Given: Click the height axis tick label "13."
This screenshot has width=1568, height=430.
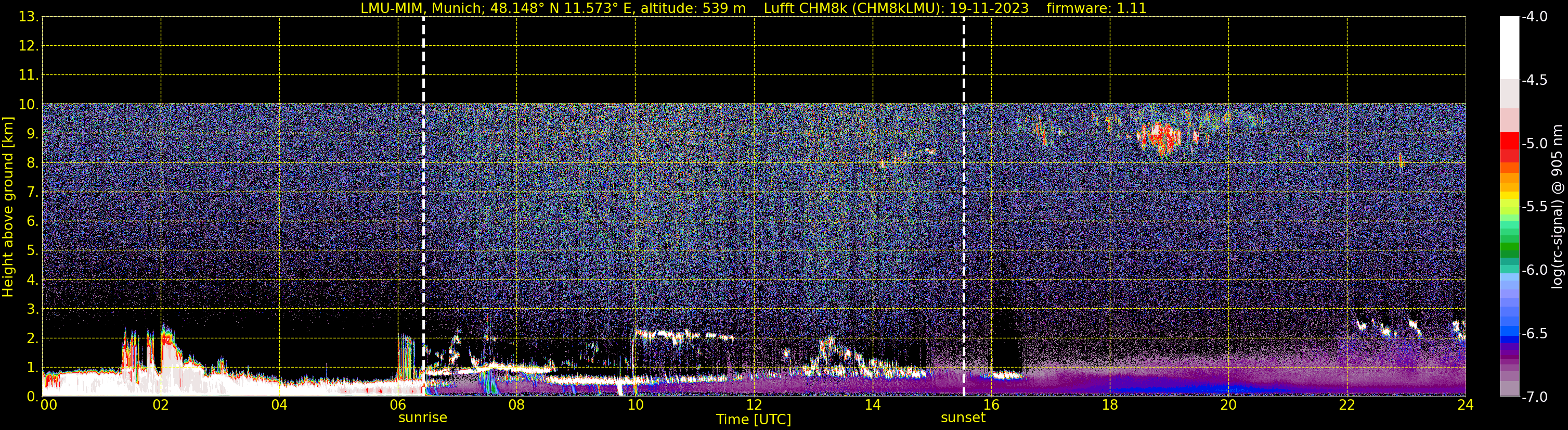Looking at the screenshot, I should click(x=29, y=17).
